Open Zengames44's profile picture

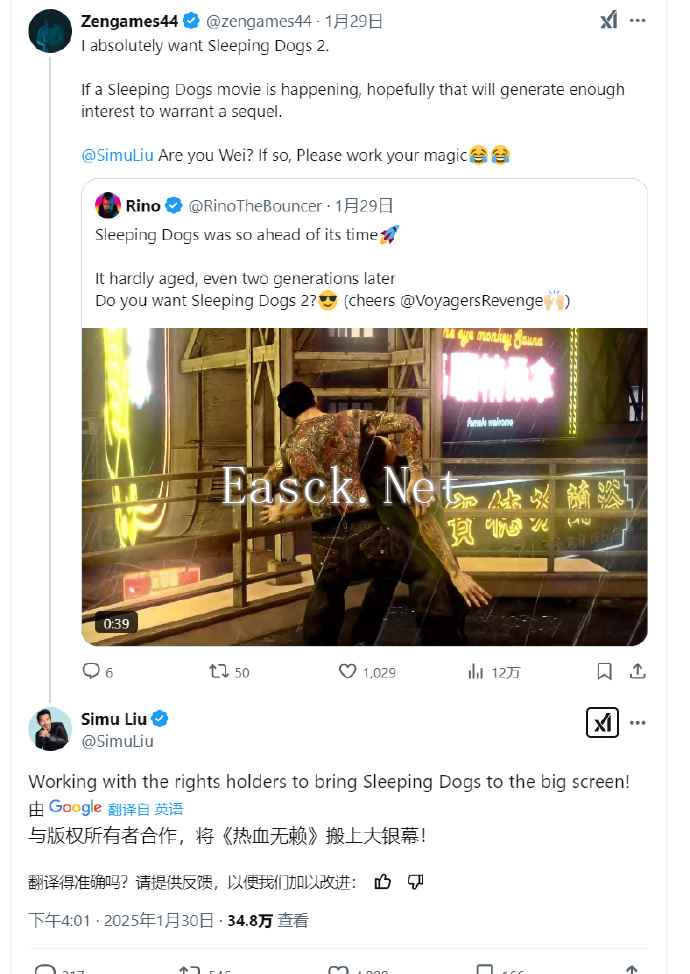[x=50, y=30]
